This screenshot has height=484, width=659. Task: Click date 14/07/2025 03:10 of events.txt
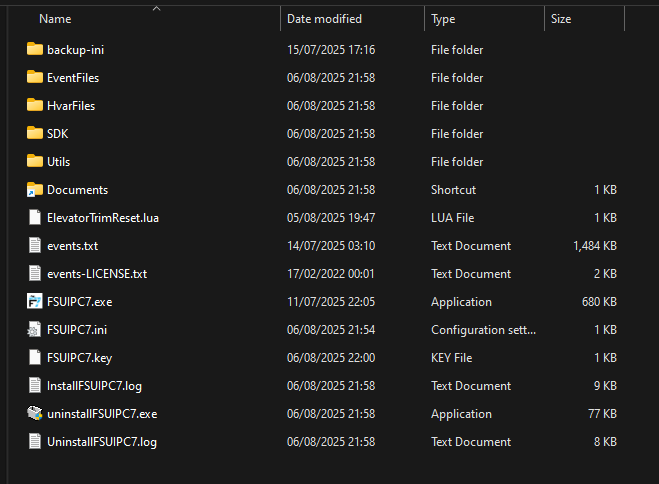pos(331,246)
